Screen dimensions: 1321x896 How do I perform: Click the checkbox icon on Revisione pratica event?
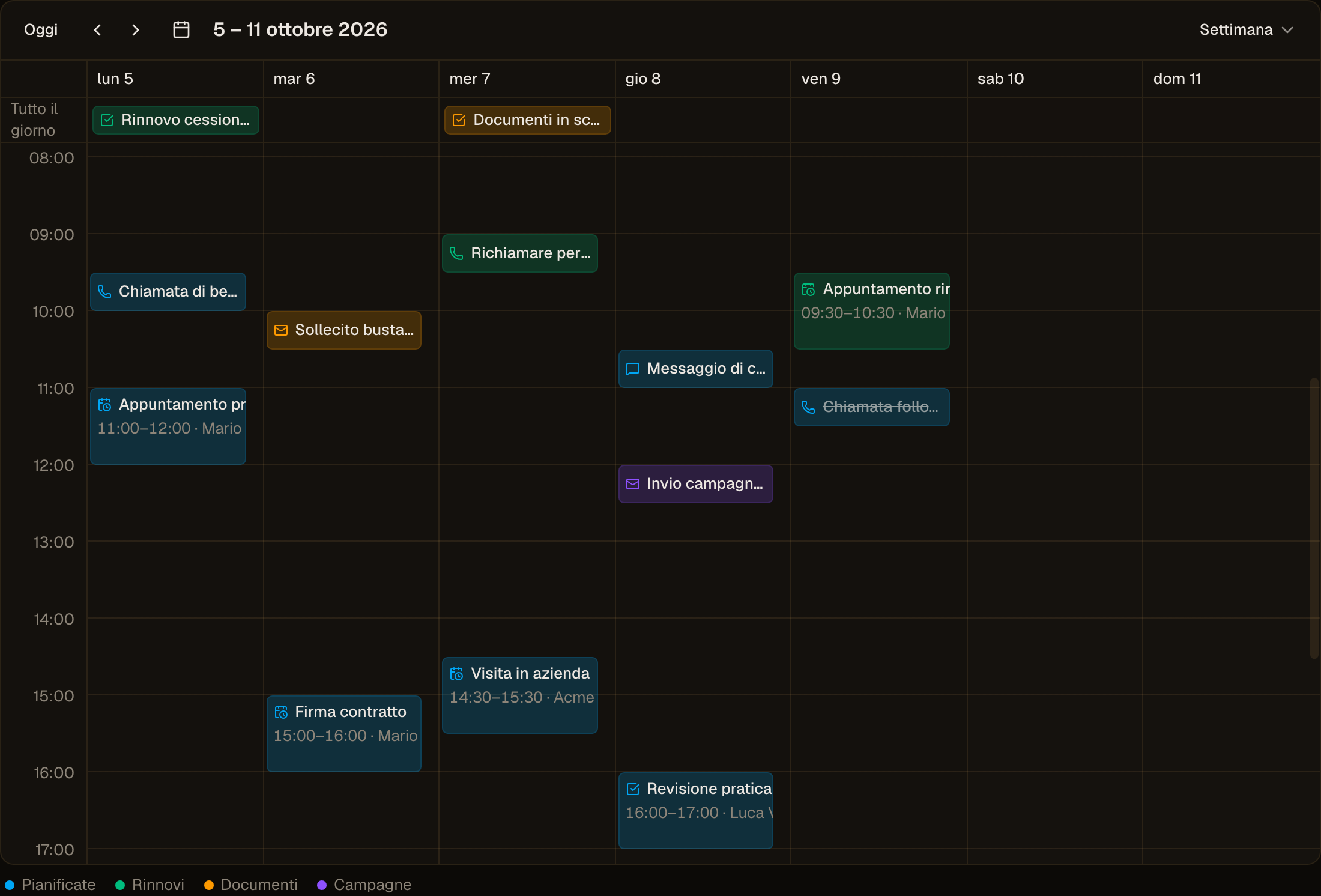click(633, 789)
